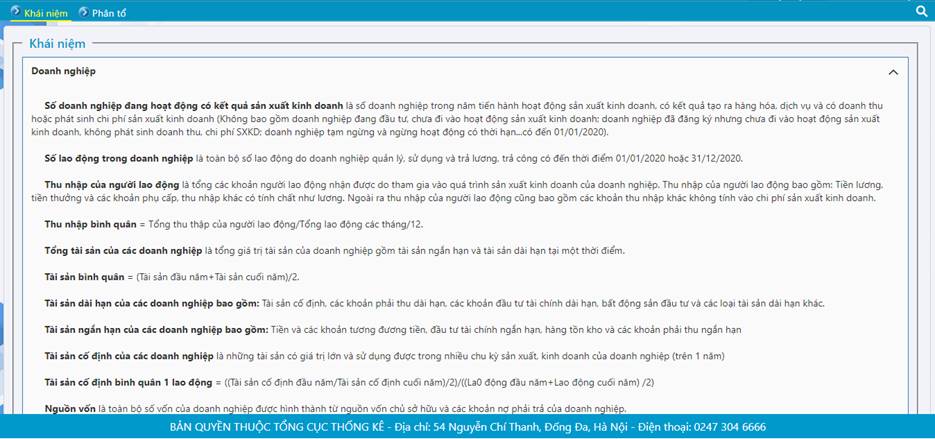
Task: Click the arrow icon beside Khái niệm tab
Action: (14, 12)
